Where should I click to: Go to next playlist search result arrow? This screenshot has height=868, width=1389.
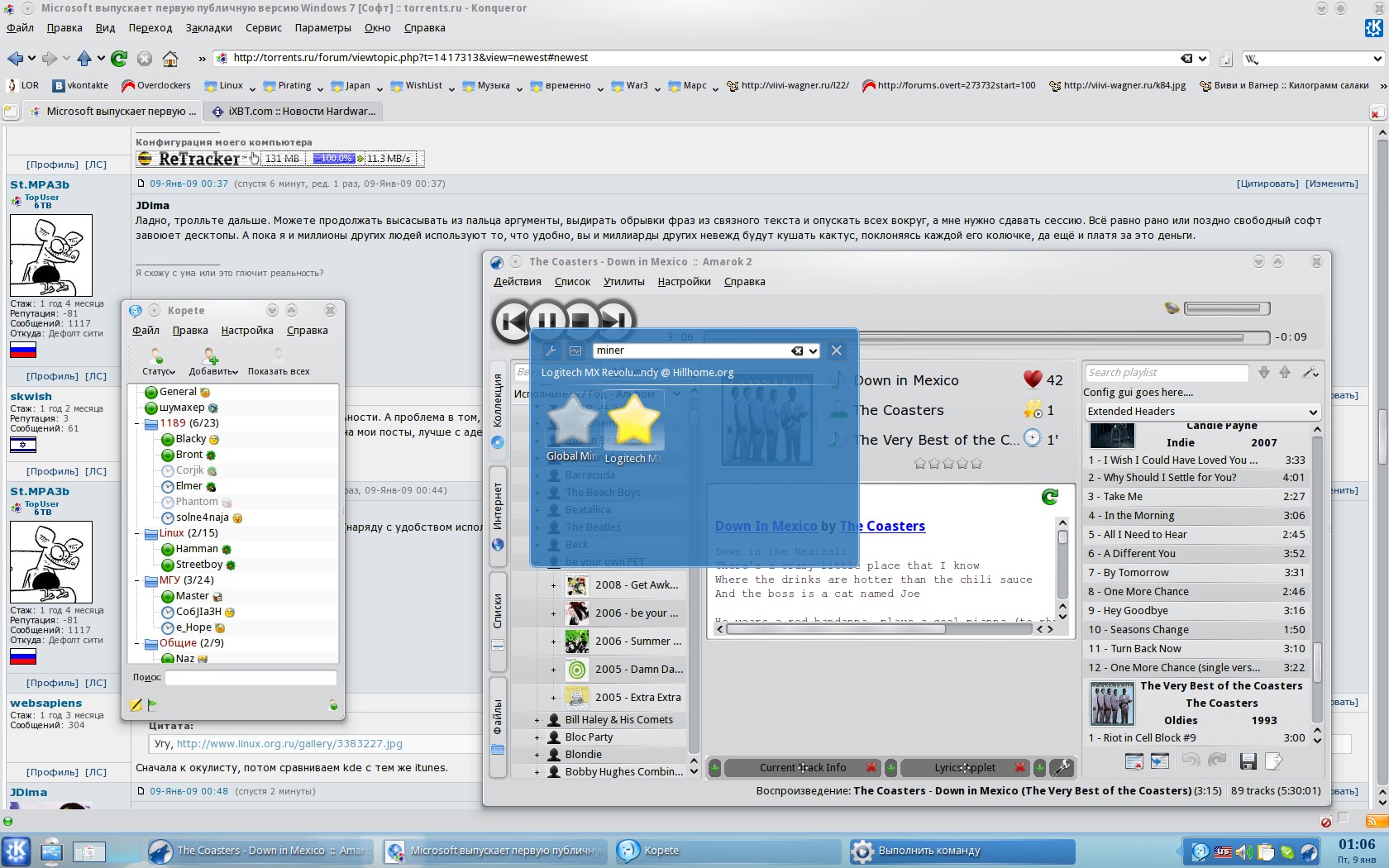[1264, 373]
